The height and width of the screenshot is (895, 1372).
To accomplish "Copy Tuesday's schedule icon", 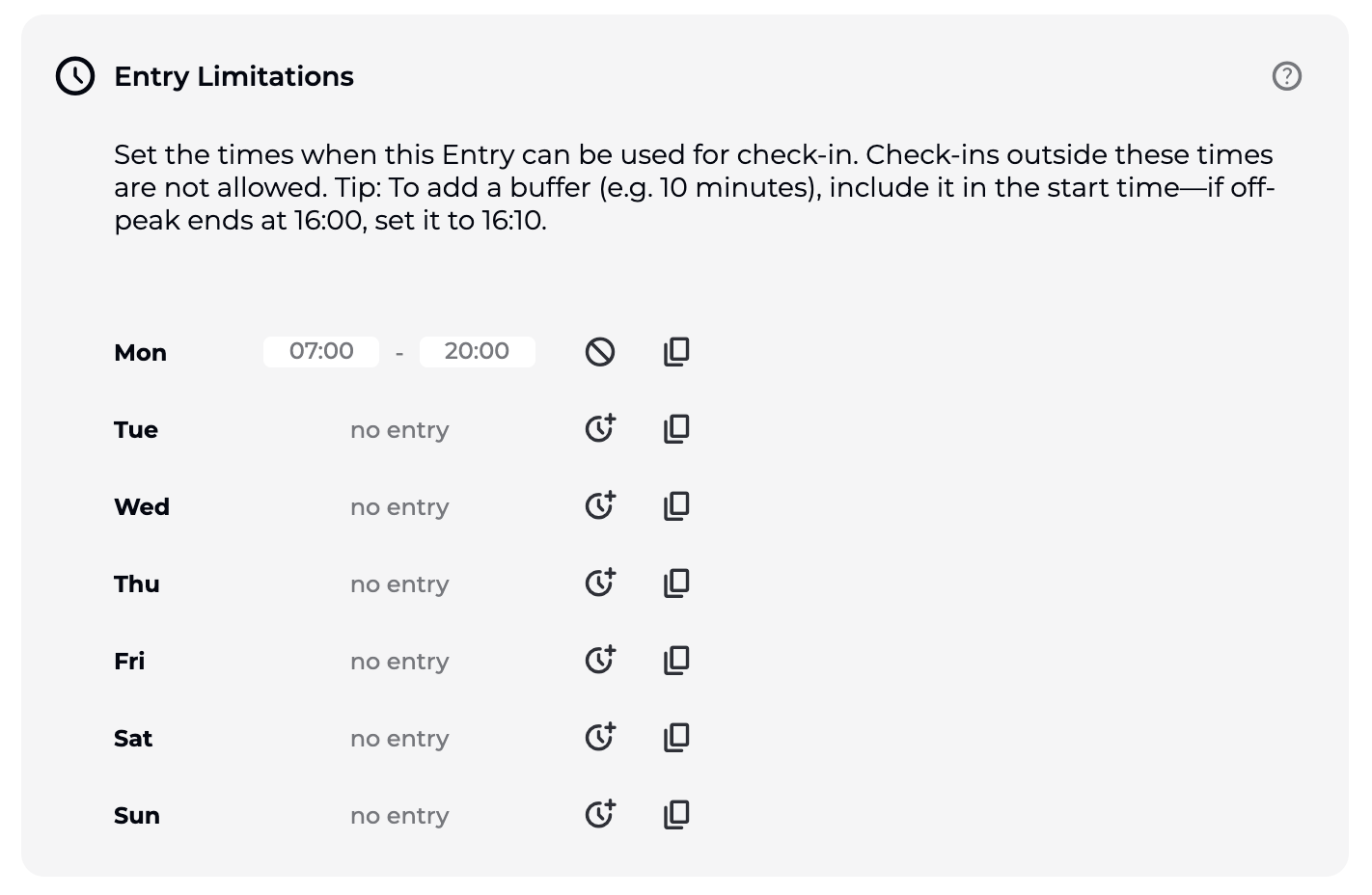I will (676, 429).
